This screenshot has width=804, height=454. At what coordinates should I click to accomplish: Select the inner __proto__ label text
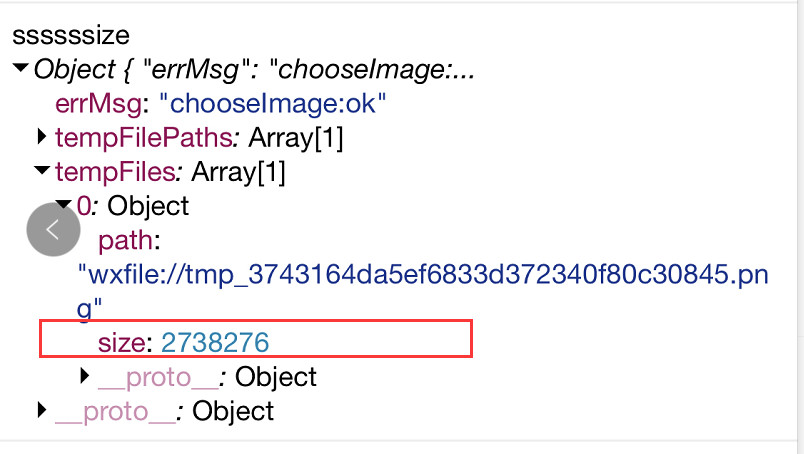point(158,378)
